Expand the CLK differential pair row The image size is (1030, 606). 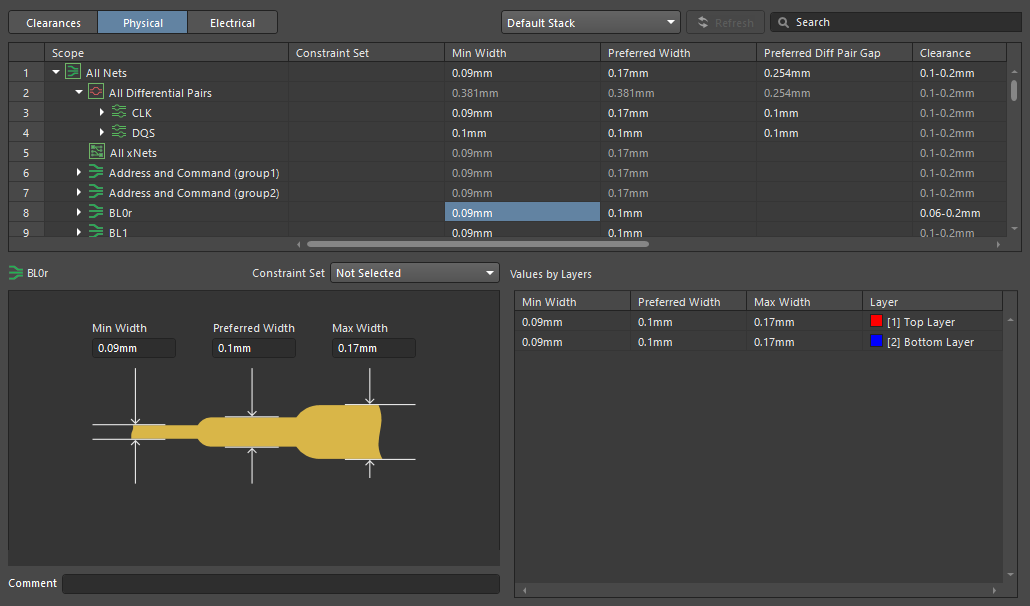click(102, 113)
